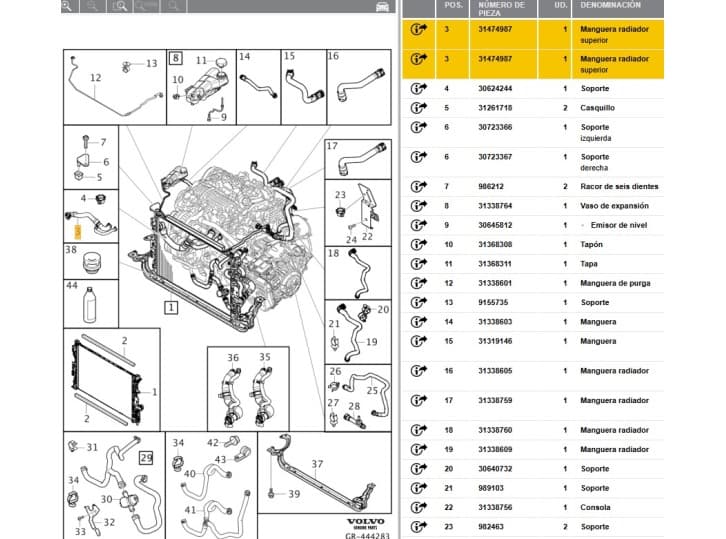Open info icon for part 31319146

(419, 341)
